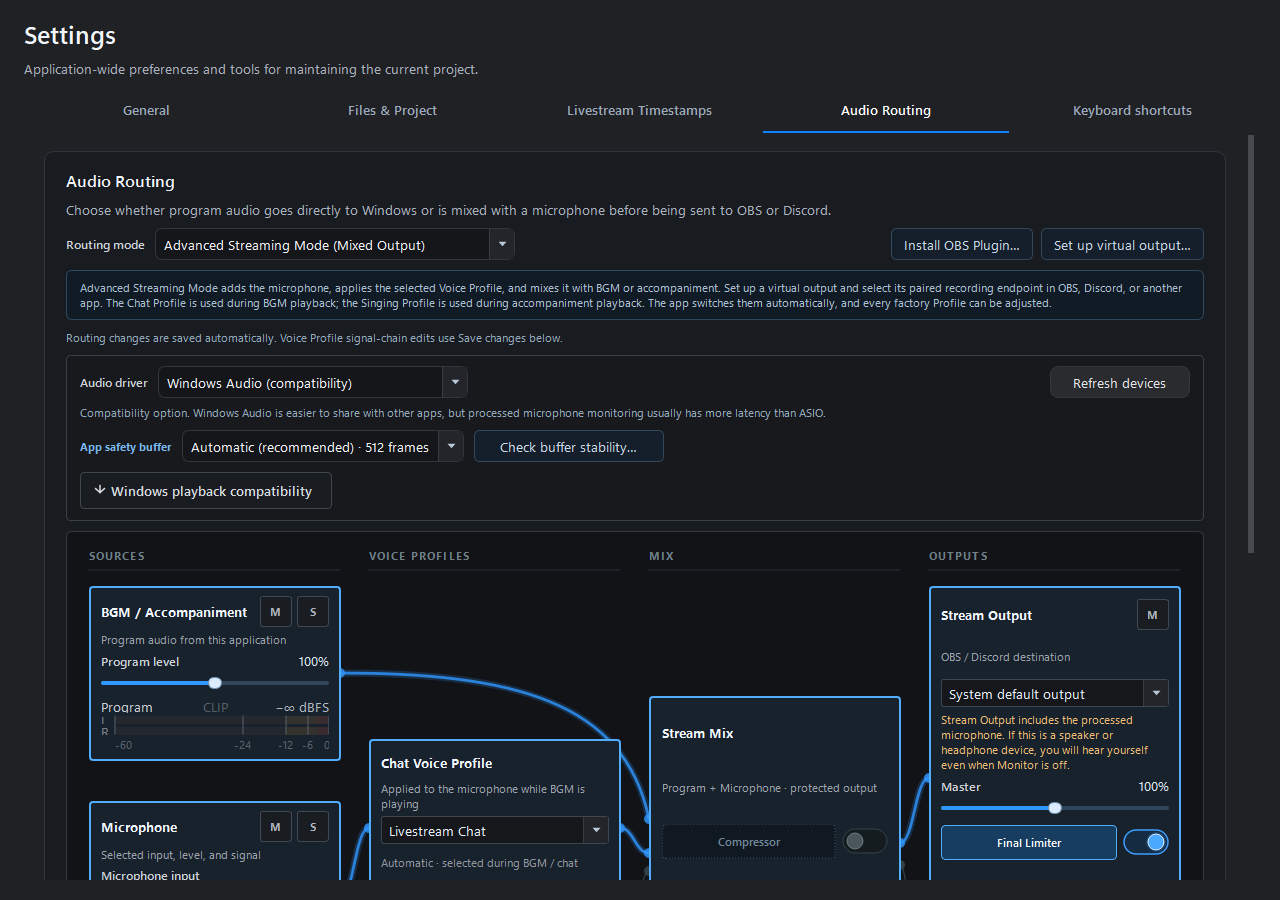Click the OBS / Discord destination text
Screen dimensions: 1280x900
click(x=1005, y=657)
